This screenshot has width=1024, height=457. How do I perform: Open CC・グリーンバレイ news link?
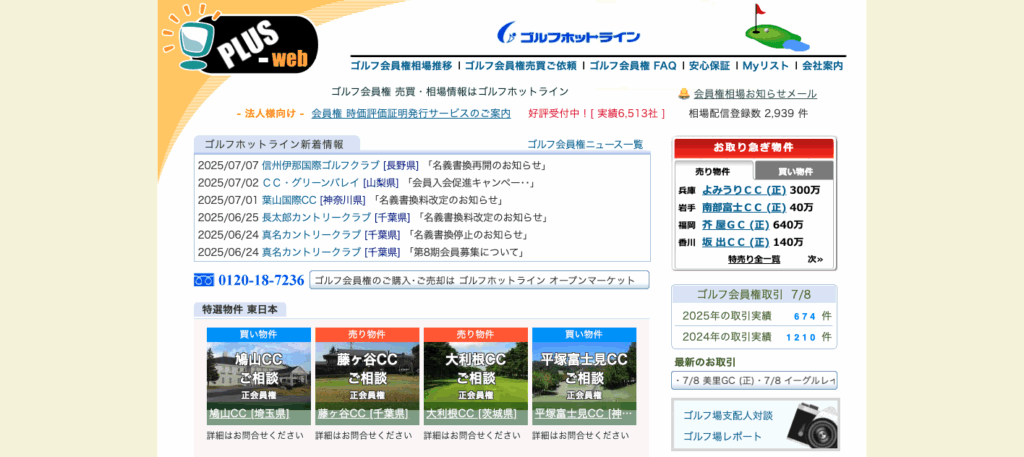click(311, 183)
